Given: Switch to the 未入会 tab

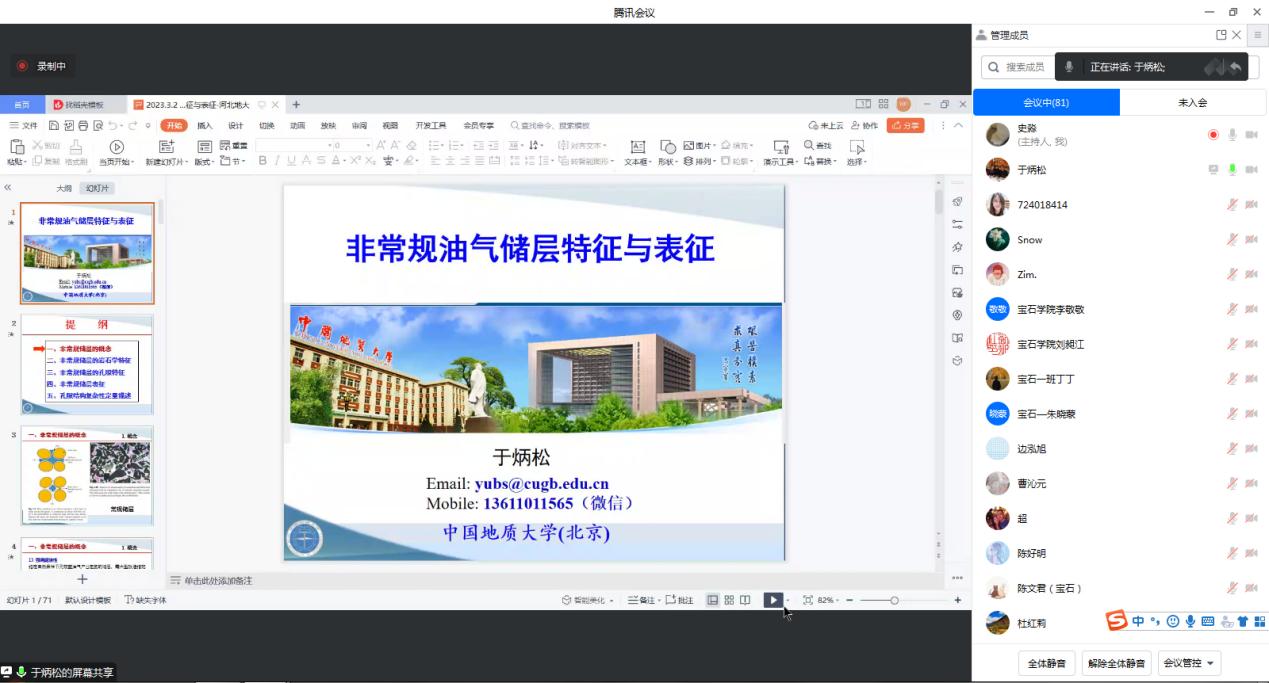Looking at the screenshot, I should [x=1193, y=102].
